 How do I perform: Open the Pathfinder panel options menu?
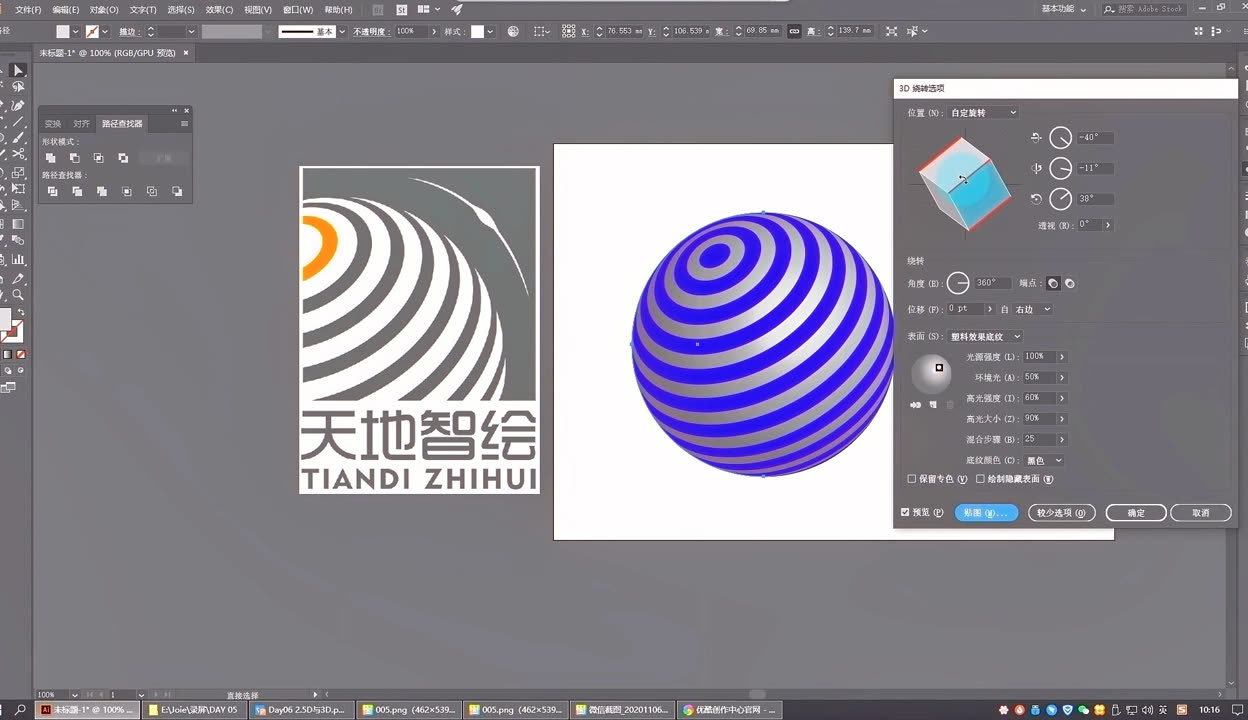tap(184, 124)
